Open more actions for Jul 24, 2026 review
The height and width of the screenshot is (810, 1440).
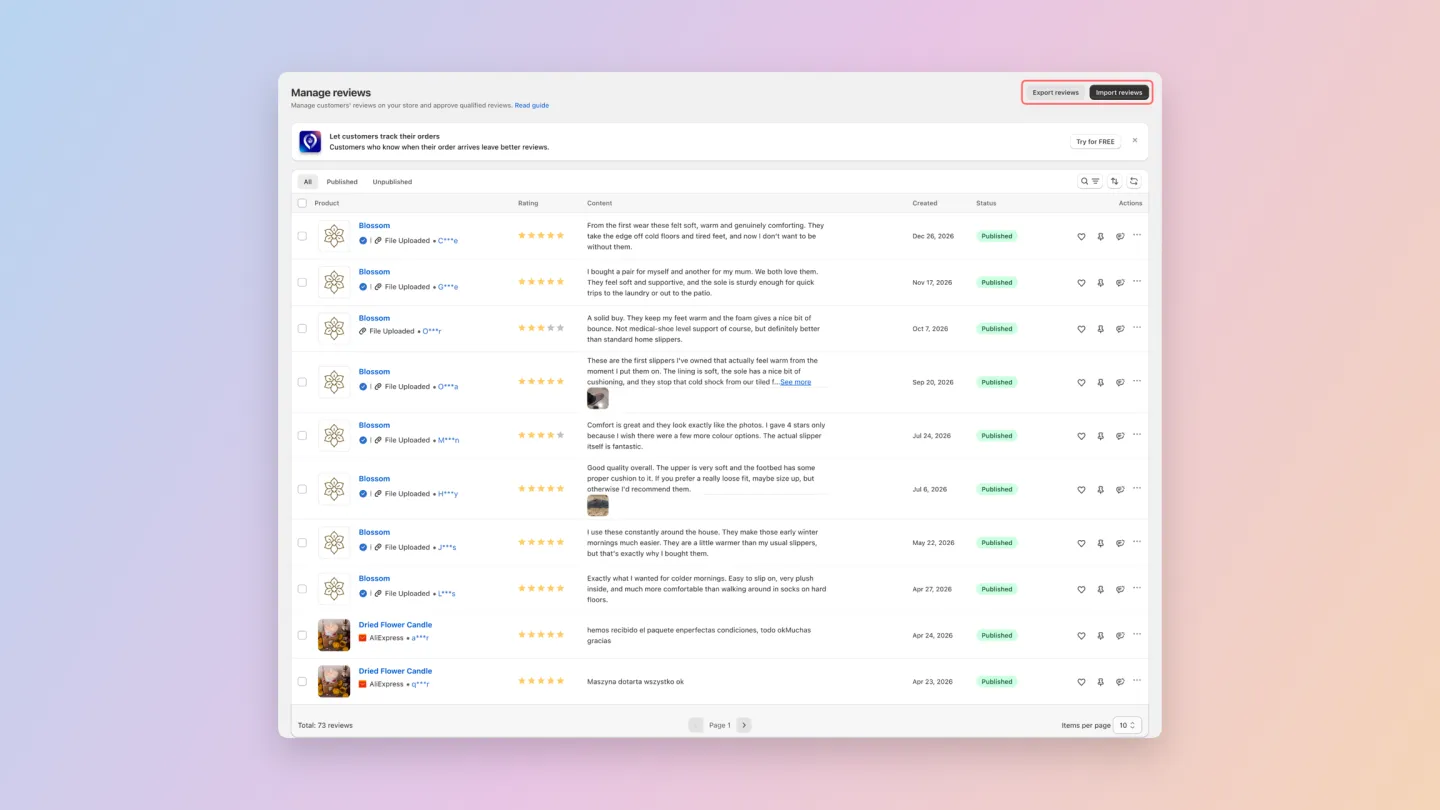tap(1137, 435)
